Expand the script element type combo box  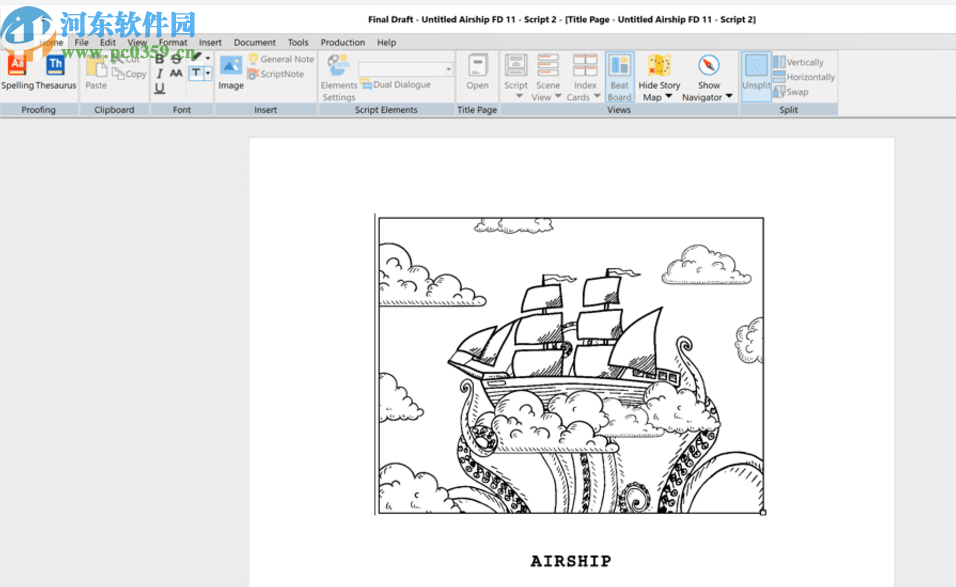(x=448, y=69)
